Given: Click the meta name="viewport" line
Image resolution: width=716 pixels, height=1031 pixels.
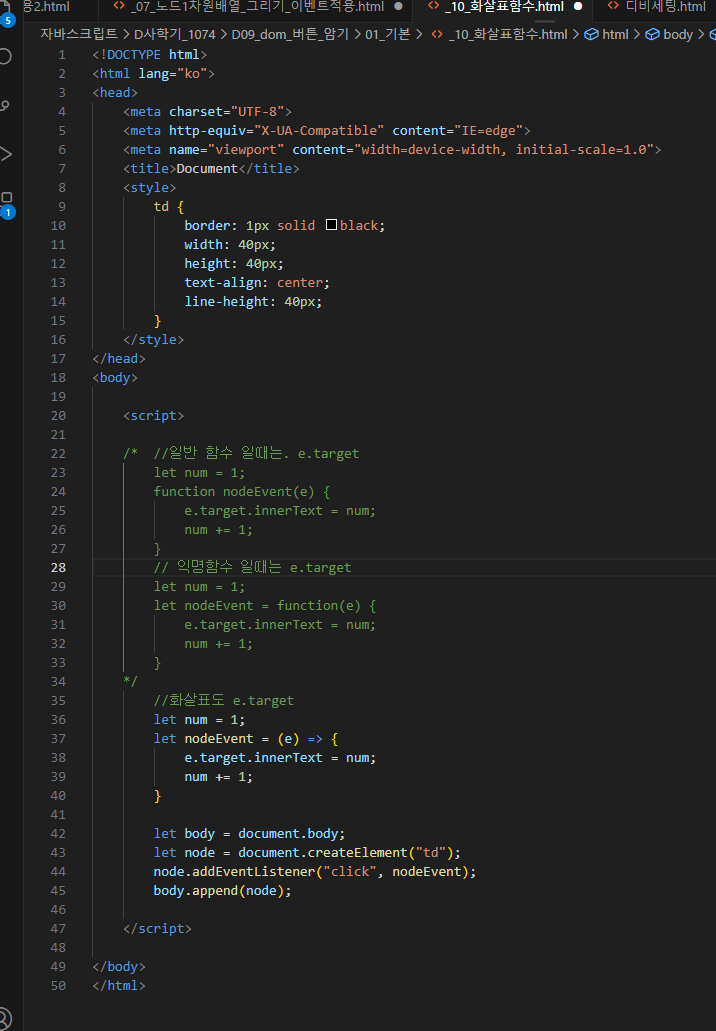Looking at the screenshot, I should (392, 150).
